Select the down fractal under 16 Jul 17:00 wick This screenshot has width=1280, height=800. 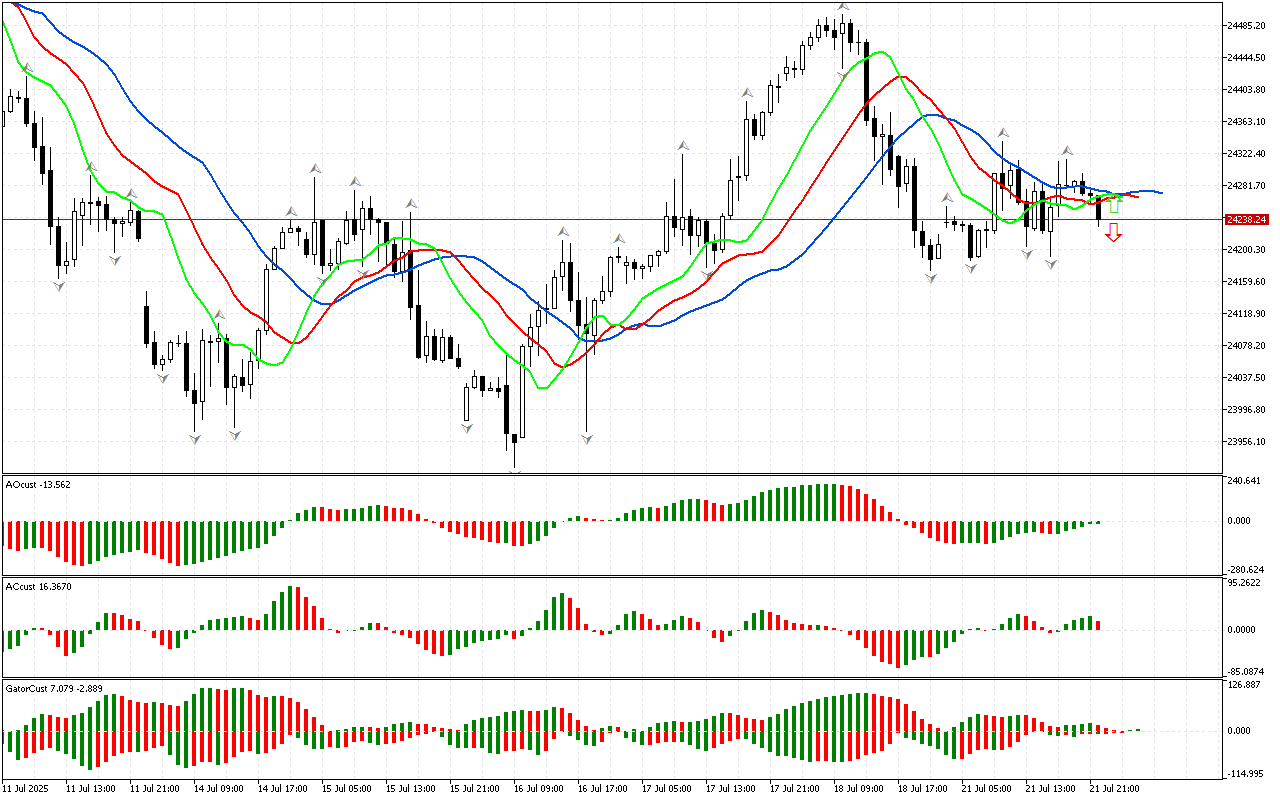click(586, 438)
